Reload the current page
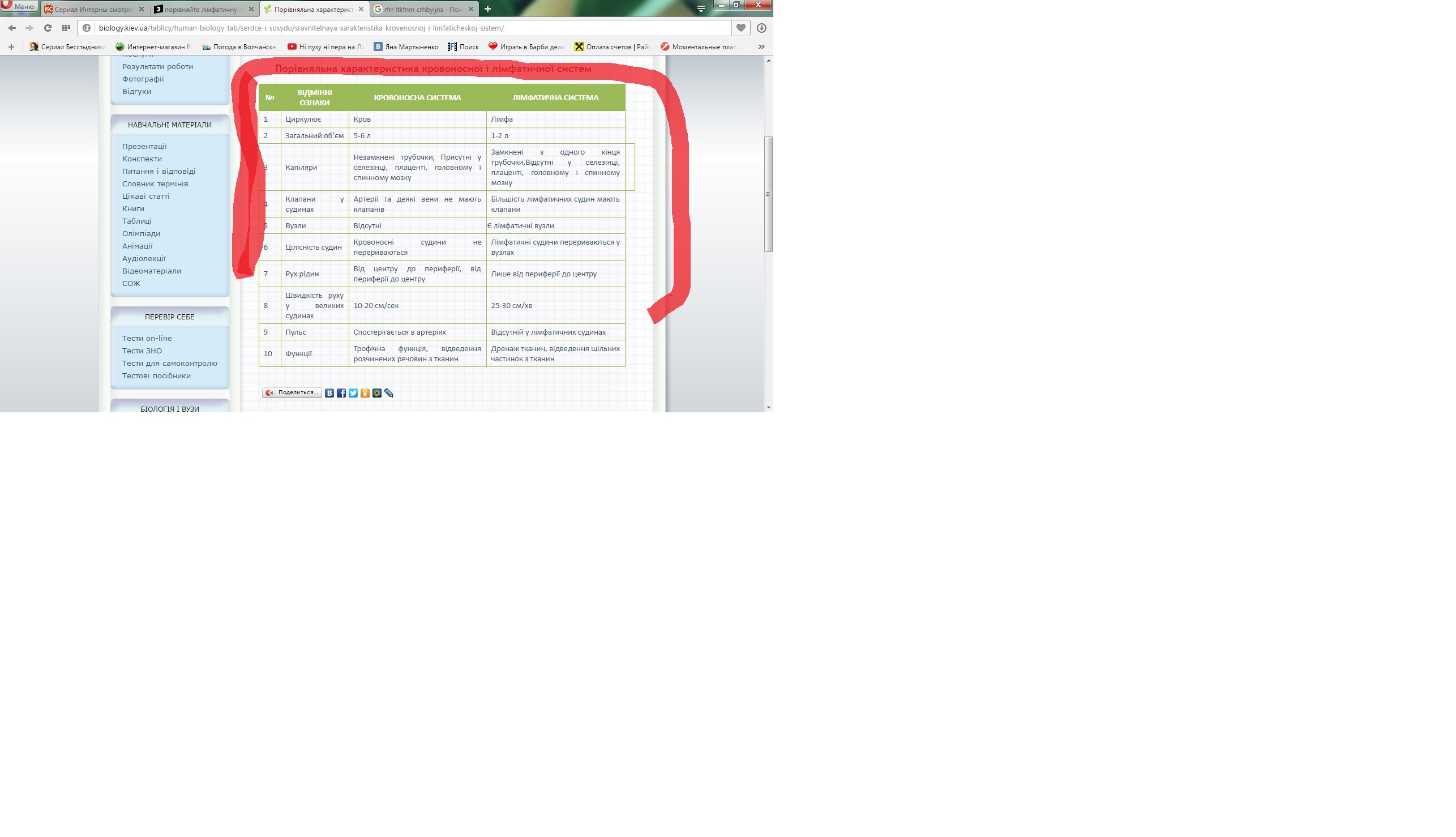The width and height of the screenshot is (1456, 837). [48, 28]
